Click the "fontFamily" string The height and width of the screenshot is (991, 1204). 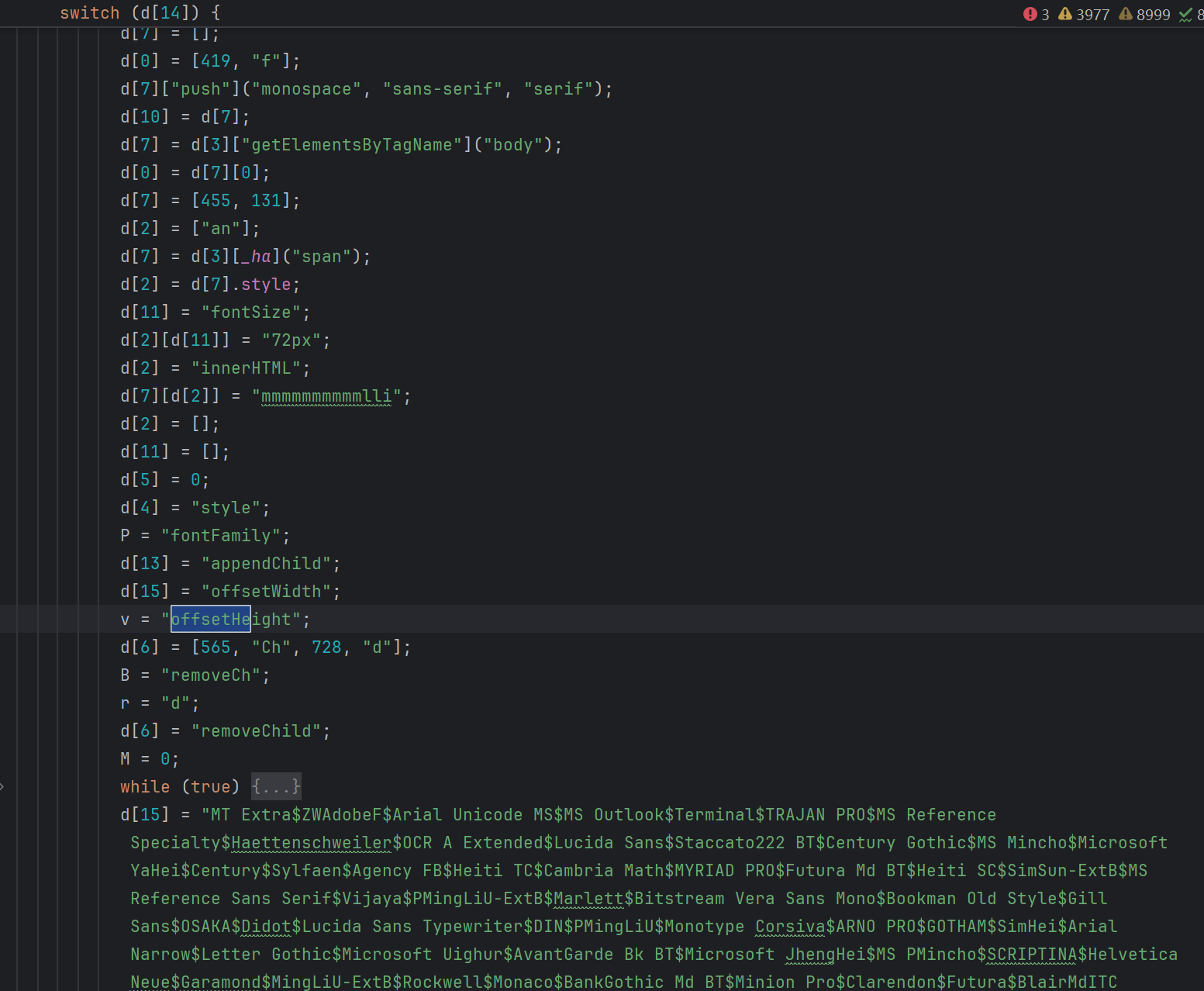221,536
